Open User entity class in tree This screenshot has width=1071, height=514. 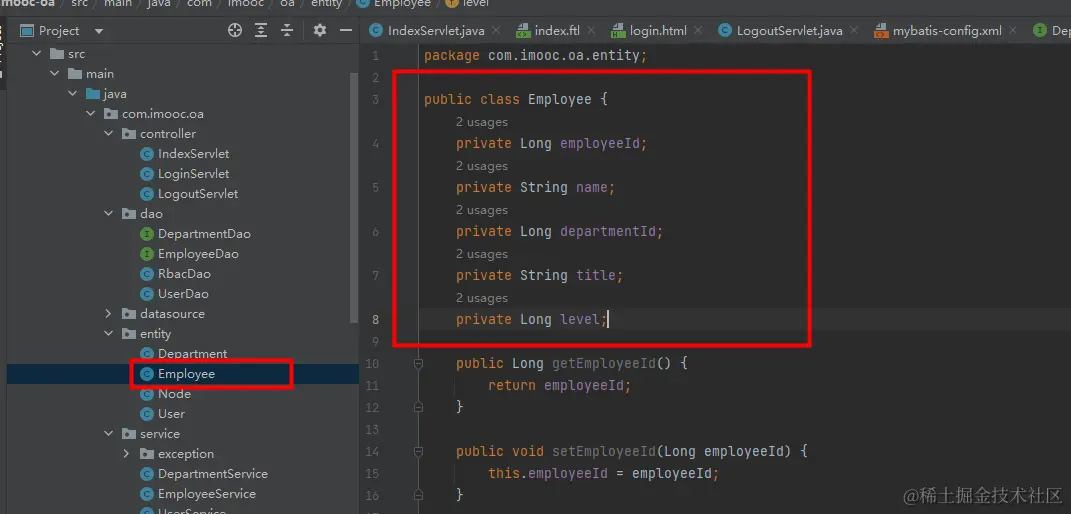[171, 414]
